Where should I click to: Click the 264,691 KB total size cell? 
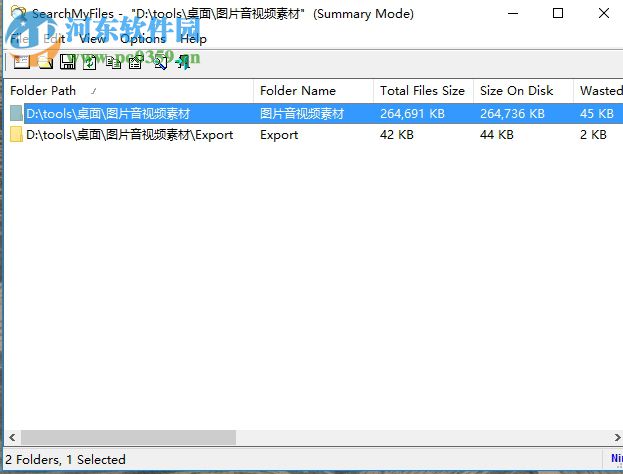point(412,114)
